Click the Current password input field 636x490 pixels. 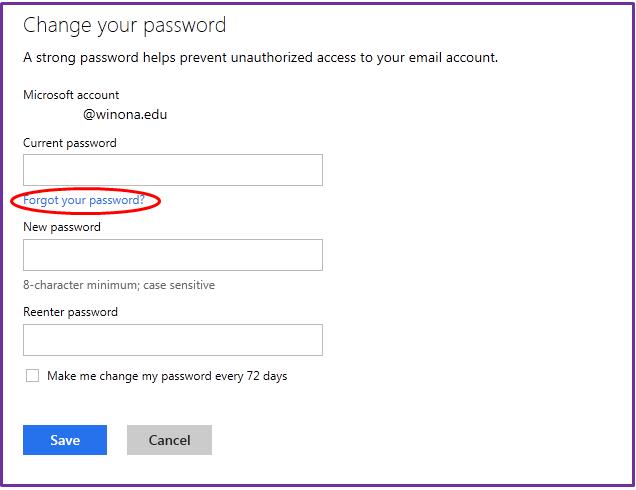point(172,170)
